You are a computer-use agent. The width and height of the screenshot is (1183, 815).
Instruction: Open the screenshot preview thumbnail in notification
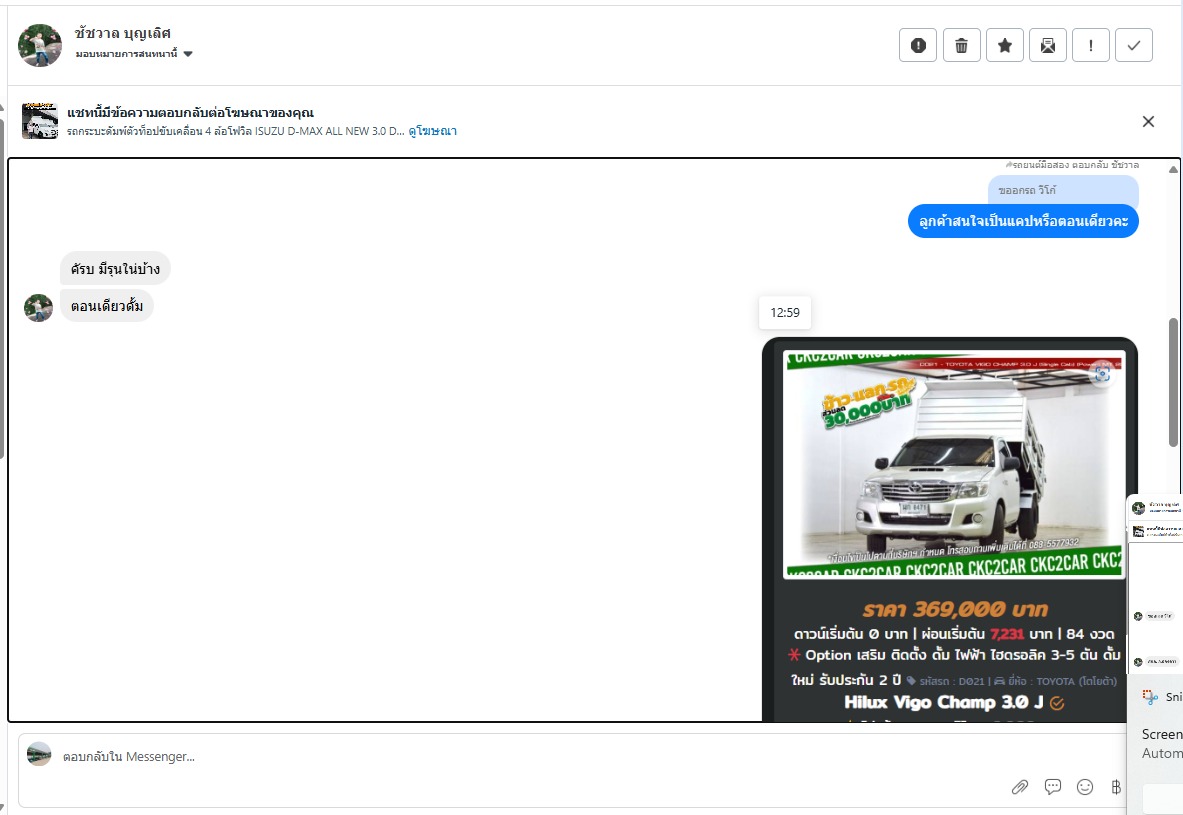pos(1155,583)
